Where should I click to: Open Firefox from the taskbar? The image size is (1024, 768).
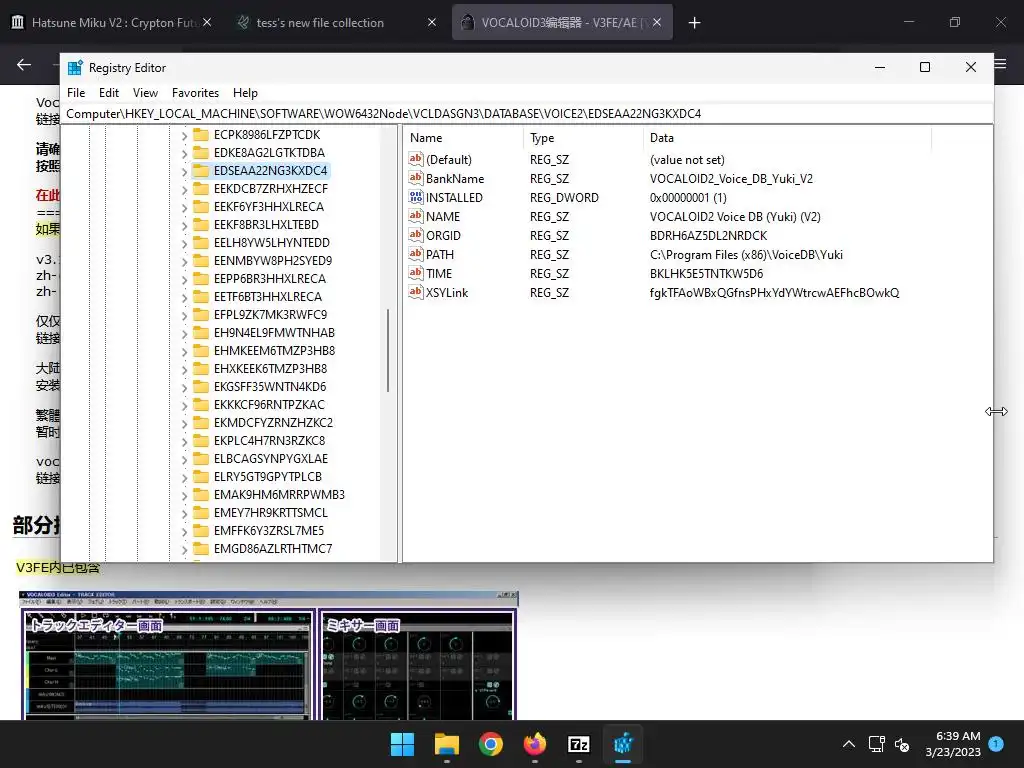click(x=535, y=744)
